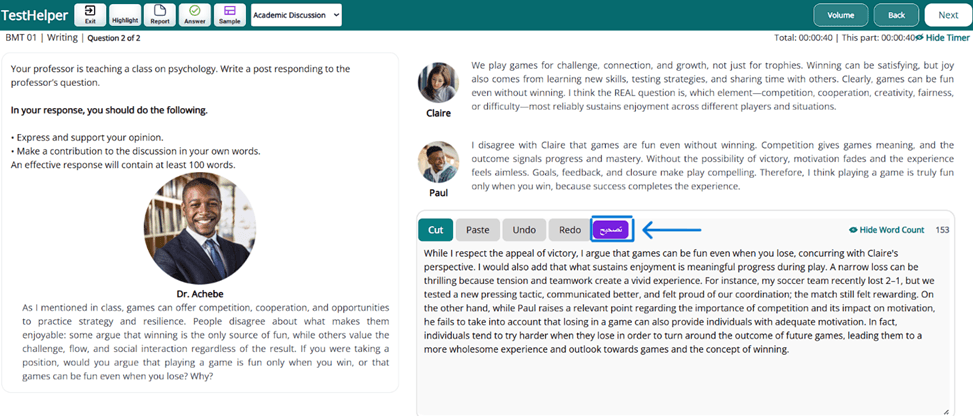The image size is (973, 416).
Task: Proceed with the Next button
Action: pyautogui.click(x=948, y=15)
